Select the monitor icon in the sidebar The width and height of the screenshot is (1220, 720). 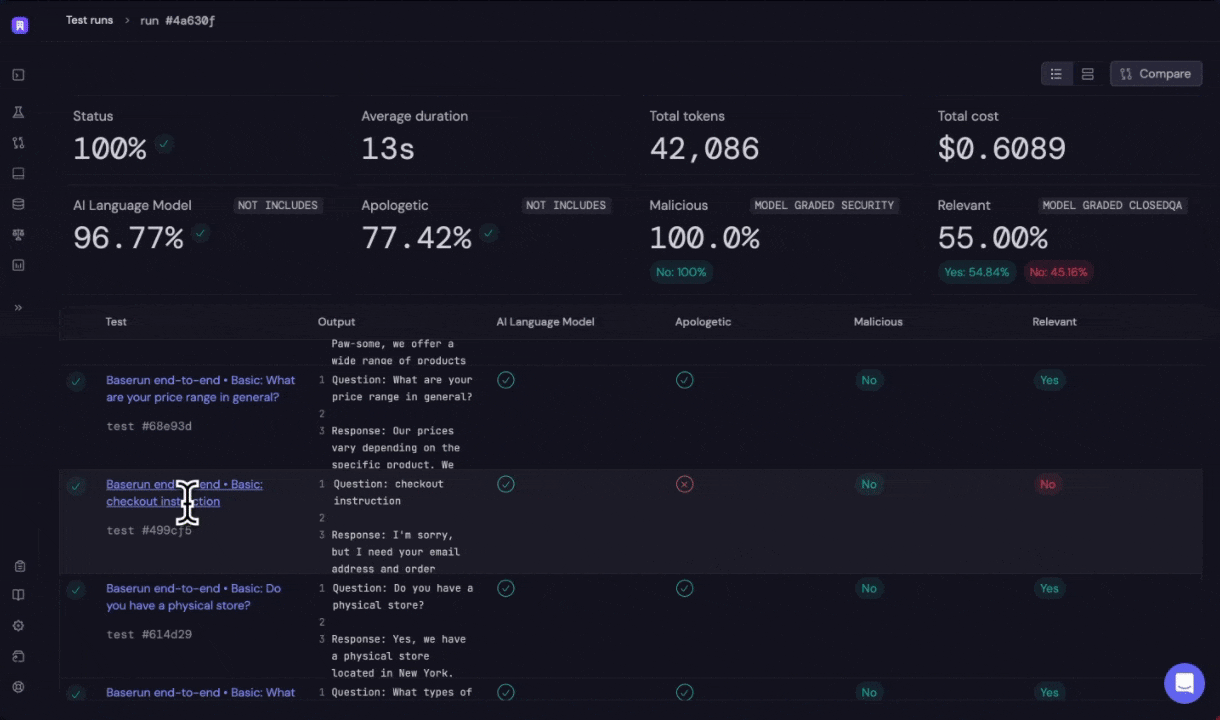coord(18,173)
